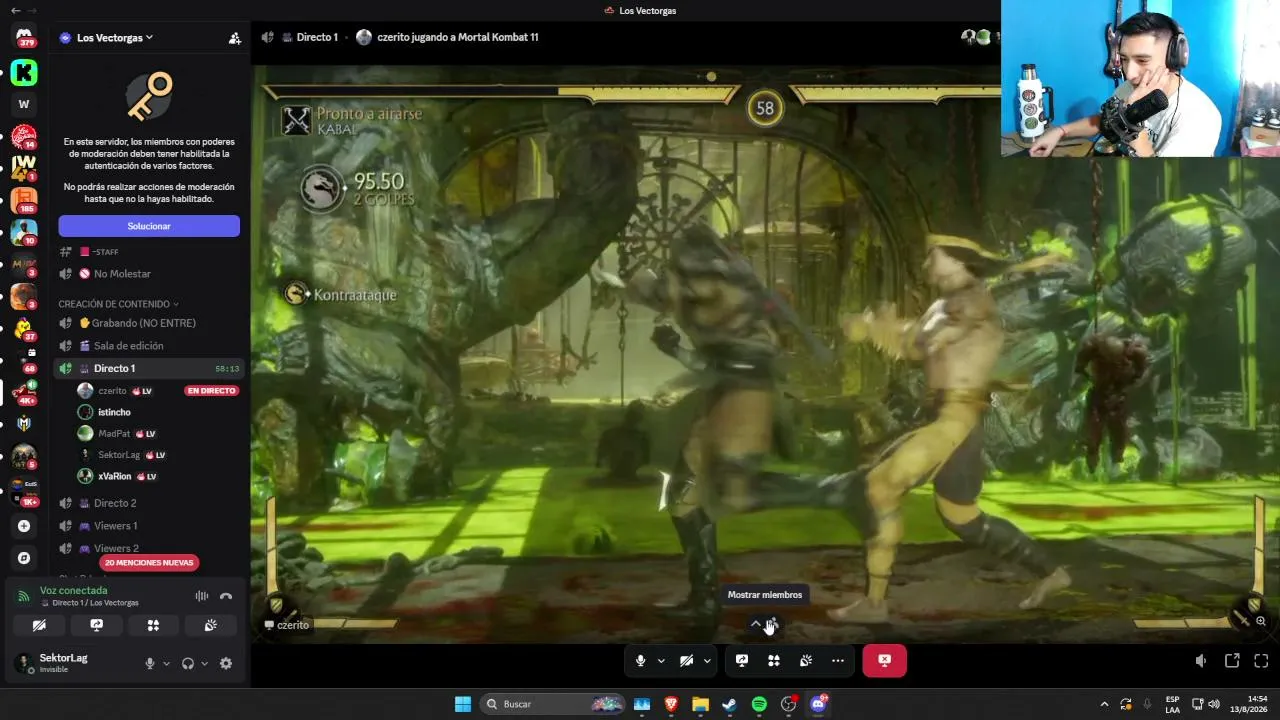
Task: Go back with the navigation arrow
Action: [14, 10]
